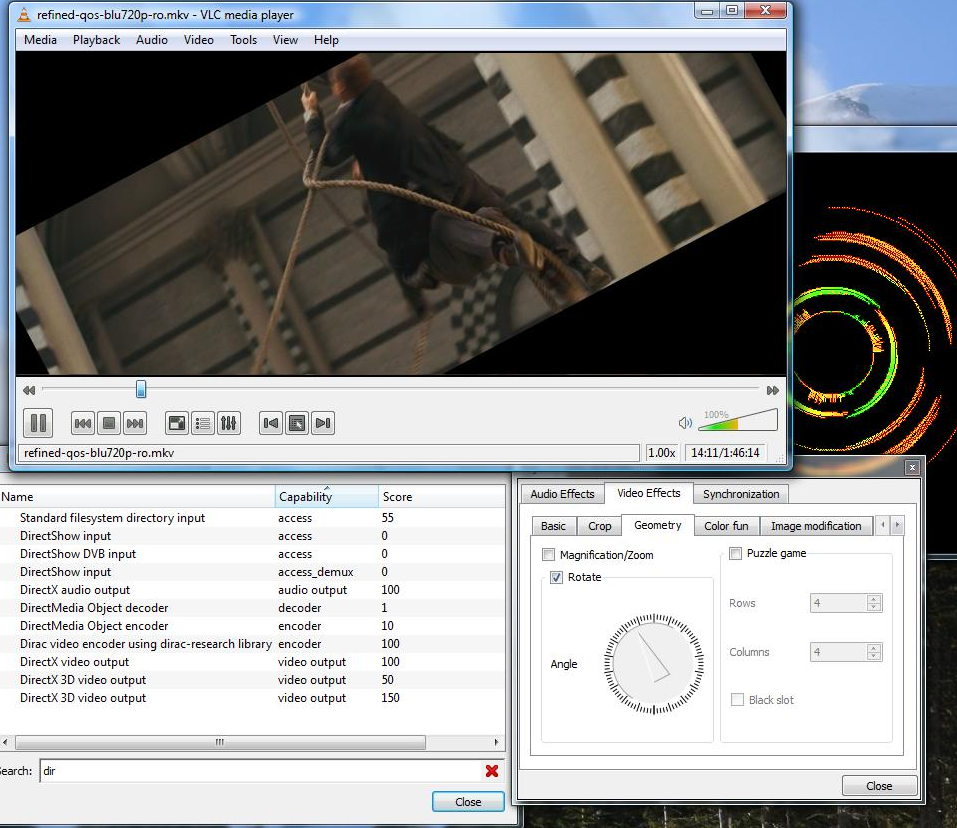Screen dimensions: 957x828
Task: Enable the Magnification/Zoom checkbox
Action: pyautogui.click(x=548, y=555)
